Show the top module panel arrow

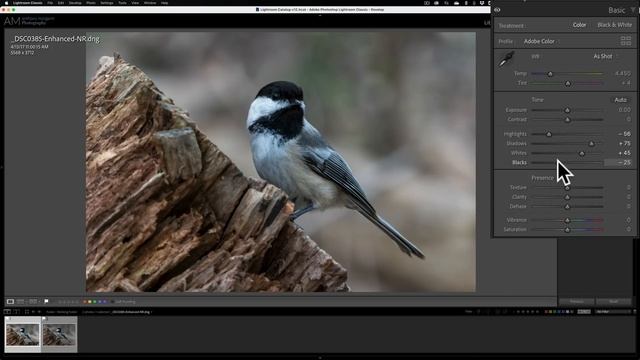tap(320, 15)
